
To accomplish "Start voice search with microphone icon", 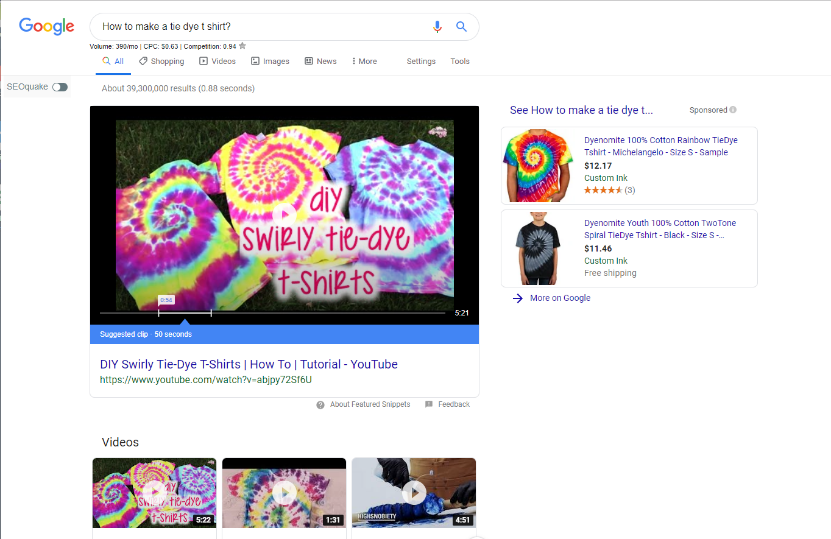I will (437, 26).
